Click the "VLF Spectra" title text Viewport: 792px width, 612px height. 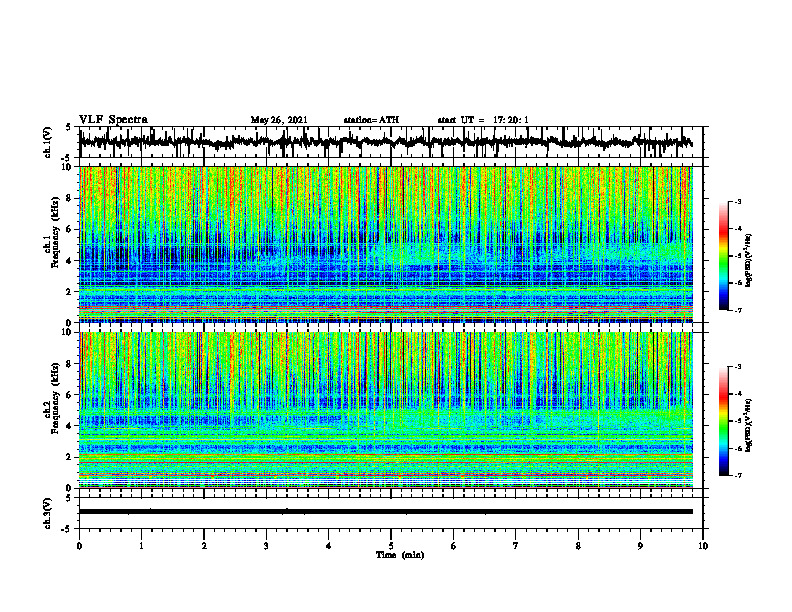click(x=113, y=120)
